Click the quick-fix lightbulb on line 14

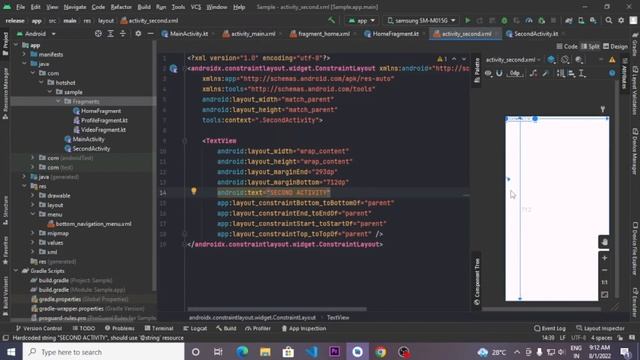[194, 191]
